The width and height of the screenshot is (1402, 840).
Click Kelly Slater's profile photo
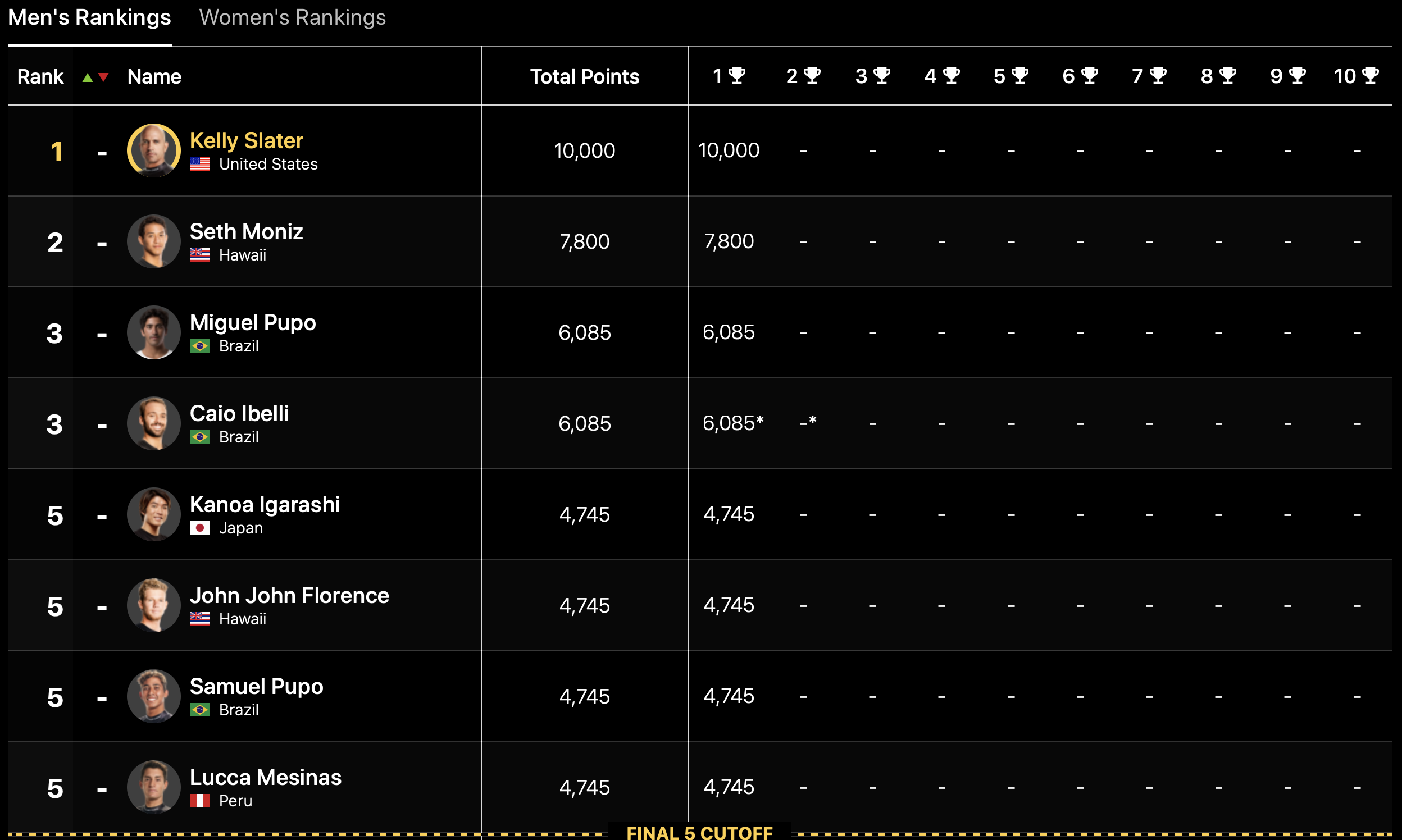[153, 150]
